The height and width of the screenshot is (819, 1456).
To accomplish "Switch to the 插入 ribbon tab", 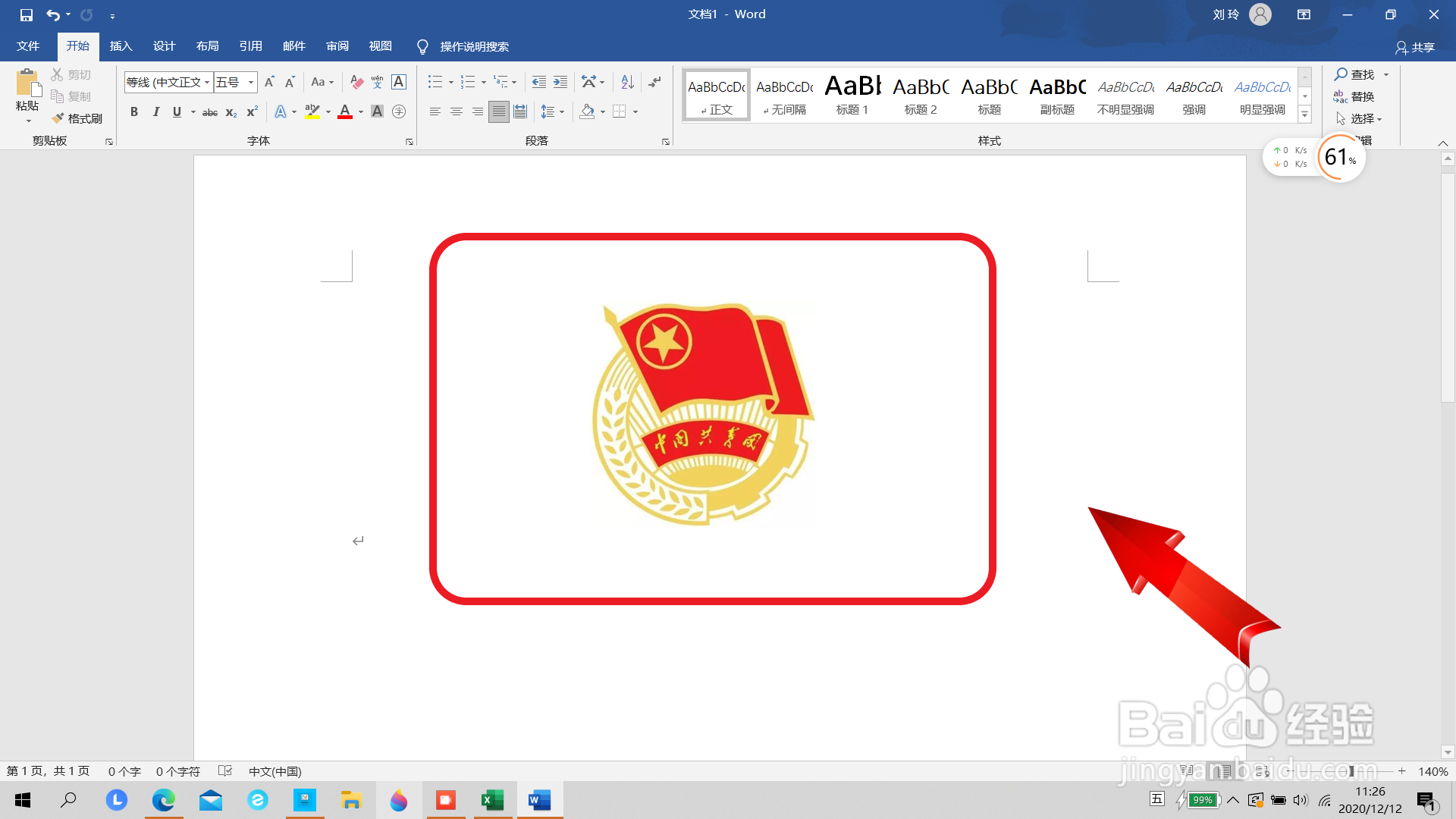I will 121,46.
